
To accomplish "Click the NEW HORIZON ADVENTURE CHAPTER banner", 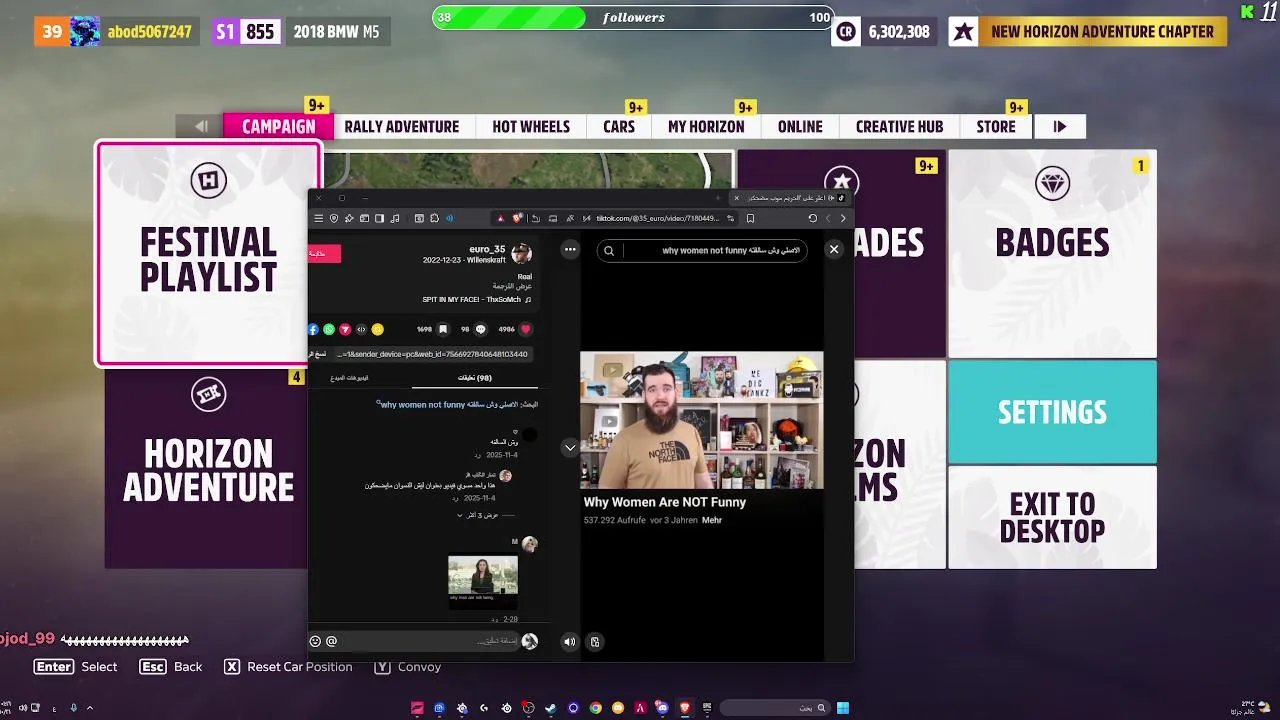I will click(x=1088, y=32).
